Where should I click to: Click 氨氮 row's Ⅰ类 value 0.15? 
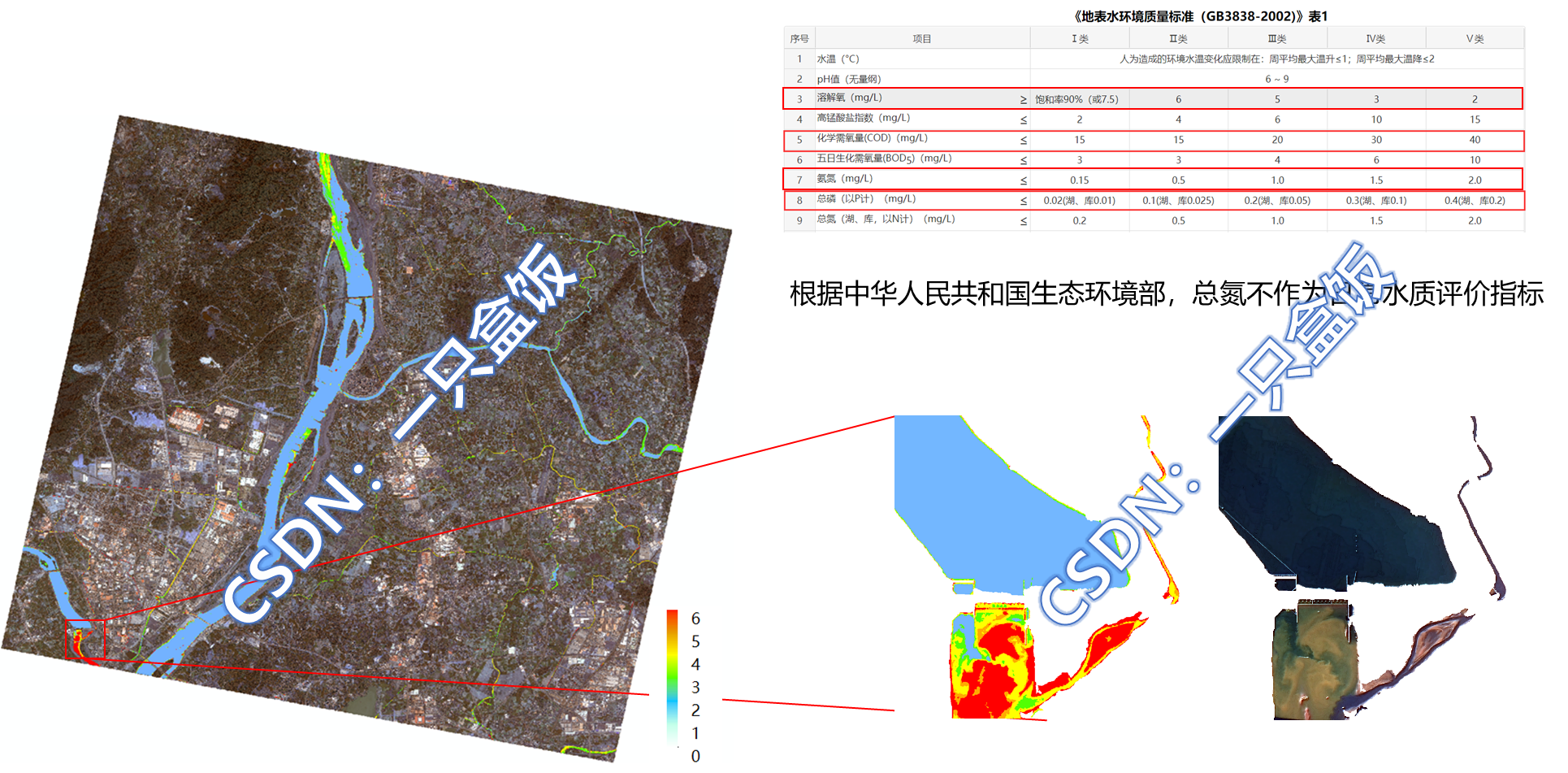click(x=1080, y=180)
